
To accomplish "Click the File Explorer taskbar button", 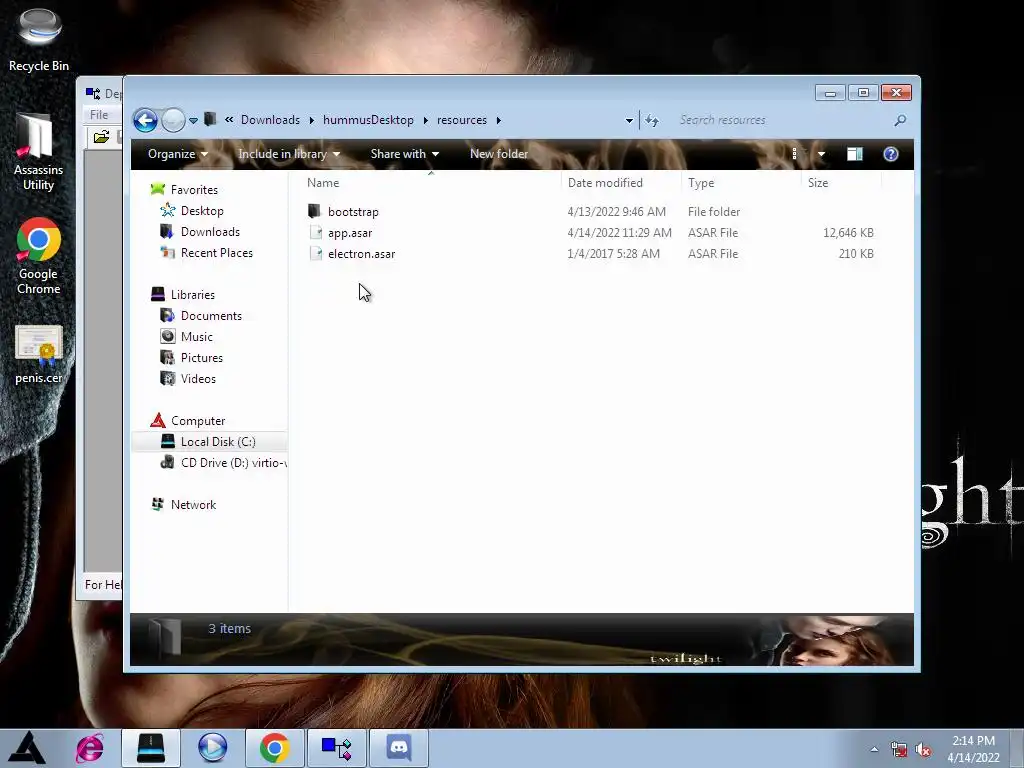I will [x=151, y=748].
